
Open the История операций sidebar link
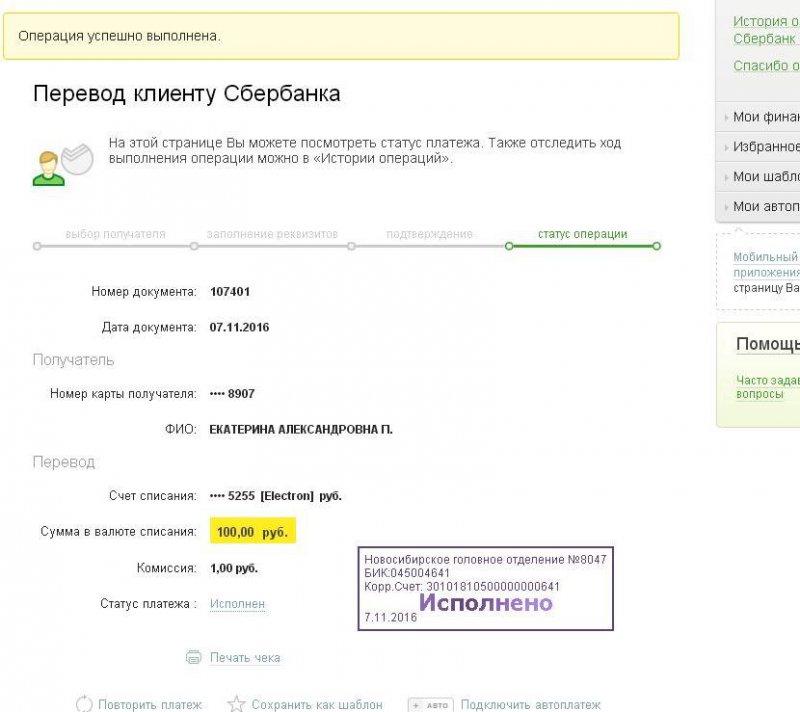click(766, 30)
